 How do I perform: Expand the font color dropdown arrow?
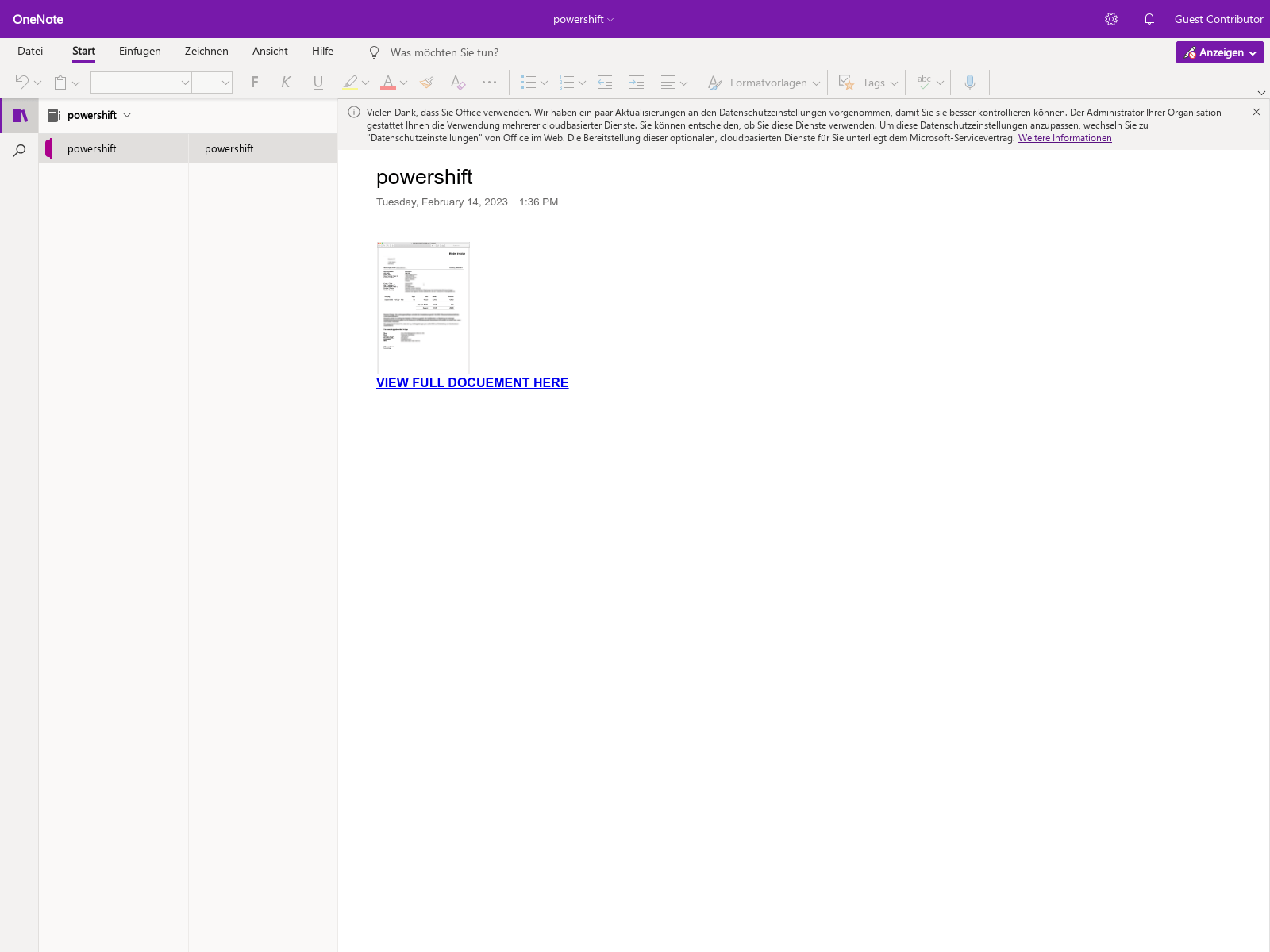pos(403,83)
